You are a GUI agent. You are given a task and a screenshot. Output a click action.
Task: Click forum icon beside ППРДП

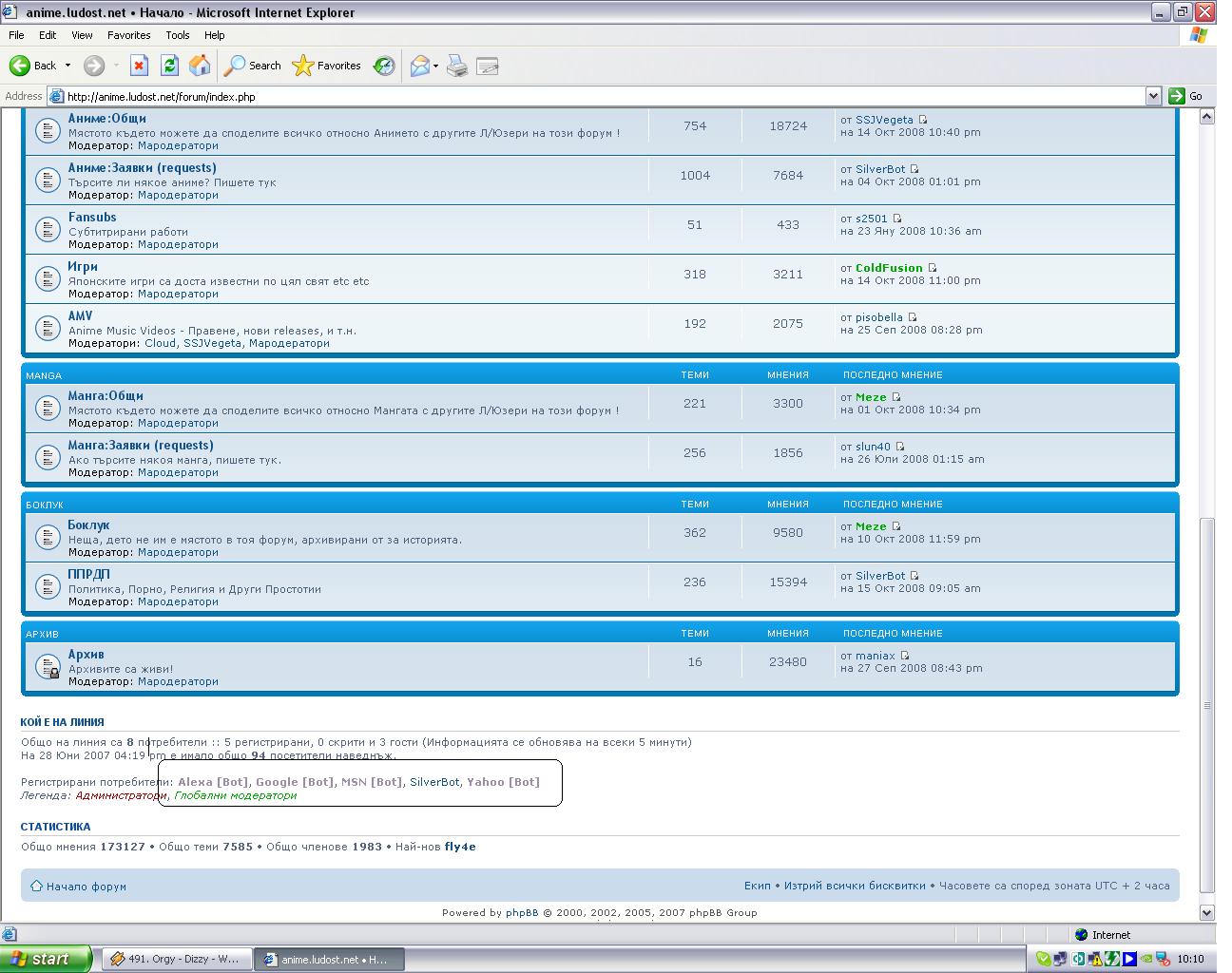pyautogui.click(x=48, y=586)
